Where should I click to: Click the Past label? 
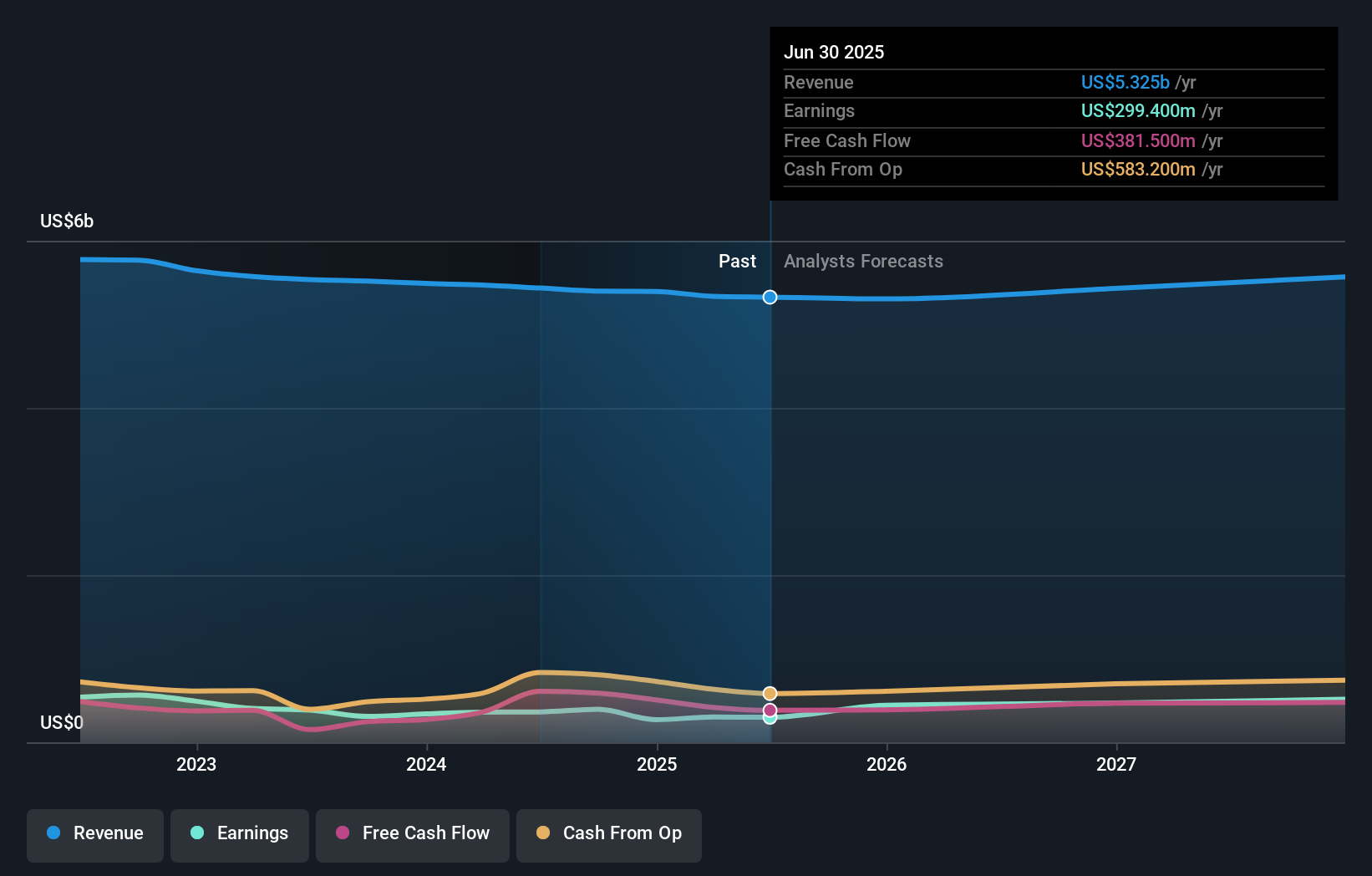point(737,262)
